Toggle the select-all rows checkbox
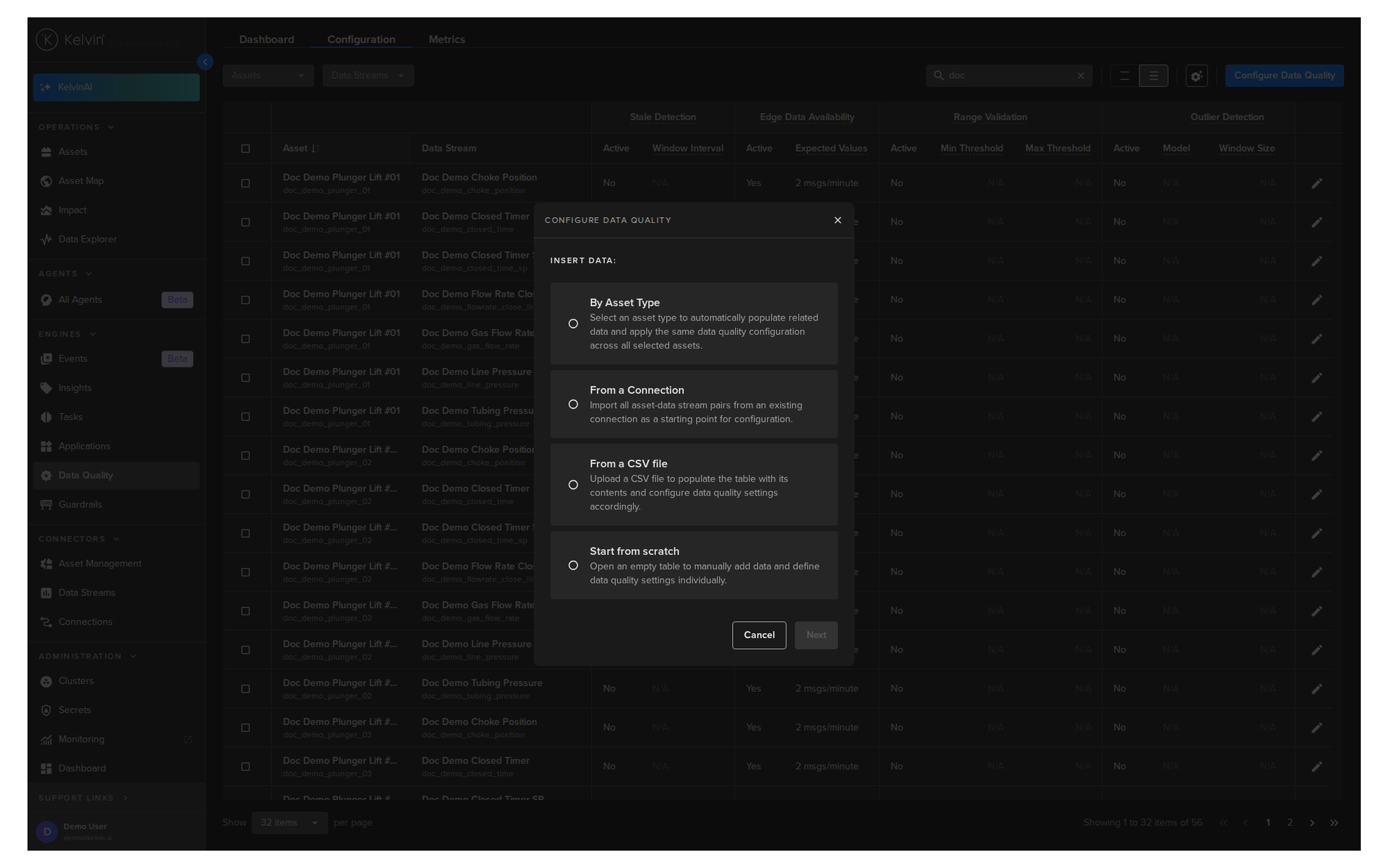 click(x=245, y=148)
